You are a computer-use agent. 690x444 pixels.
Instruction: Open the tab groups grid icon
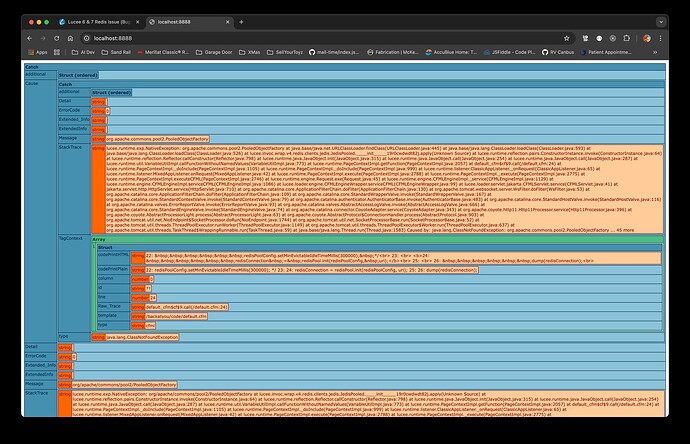point(57,52)
